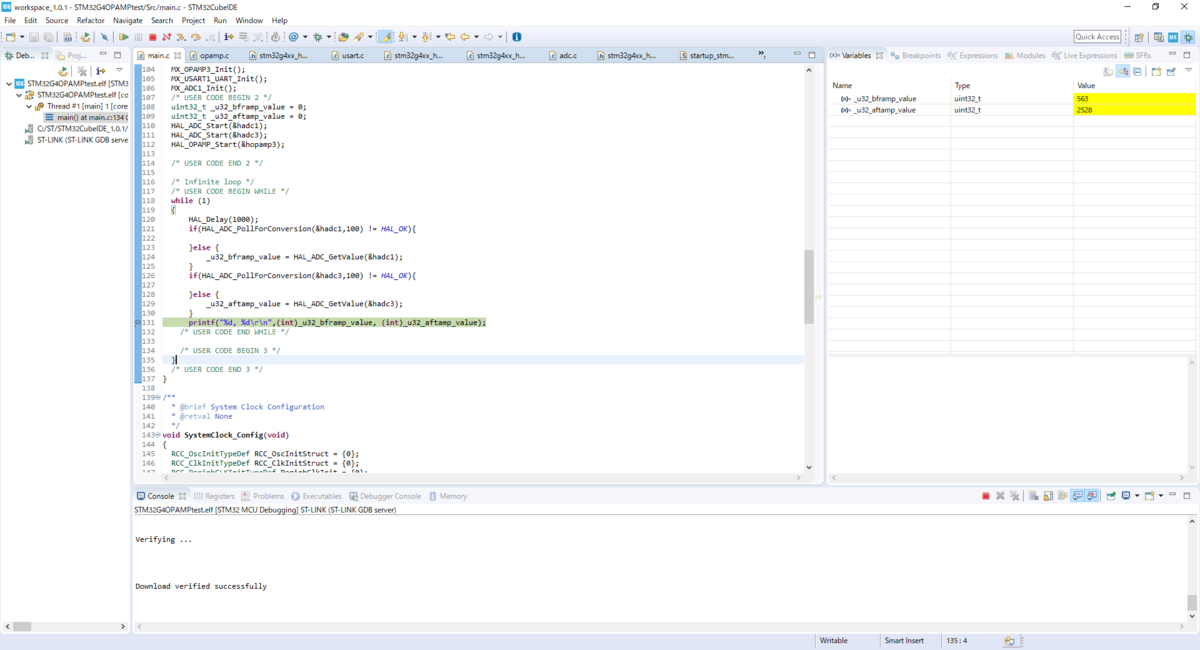Select the main() at main.c stack frame
The width and height of the screenshot is (1200, 650).
[88, 117]
